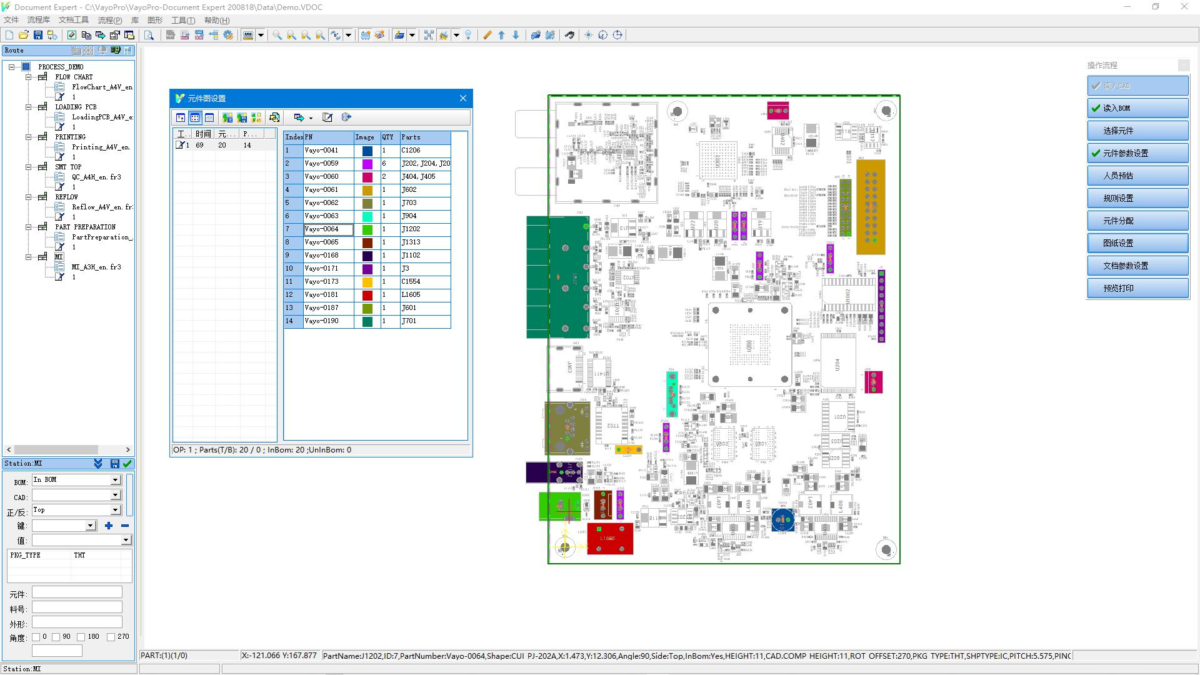1200x675 pixels.
Task: Click the green checkmark icon in Station MI header
Action: [128, 464]
